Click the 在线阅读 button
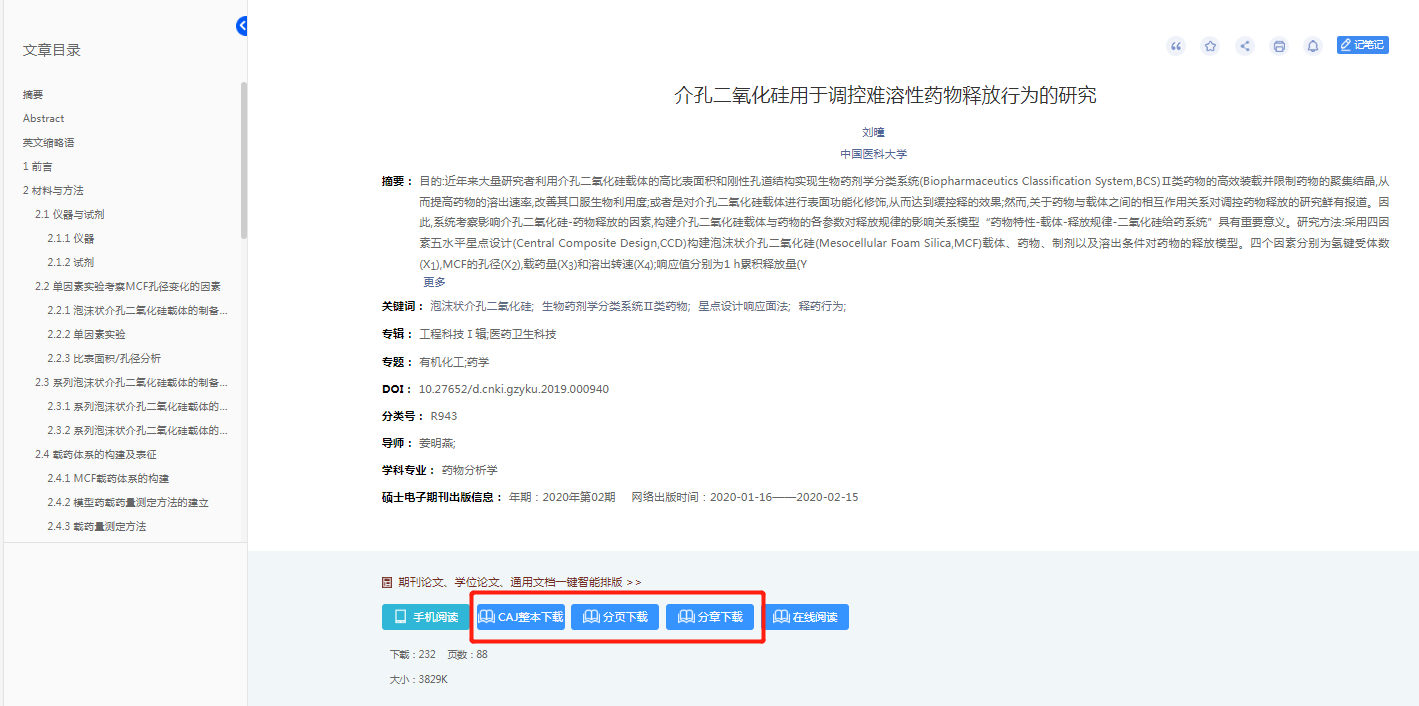This screenshot has width=1419, height=706. click(805, 617)
